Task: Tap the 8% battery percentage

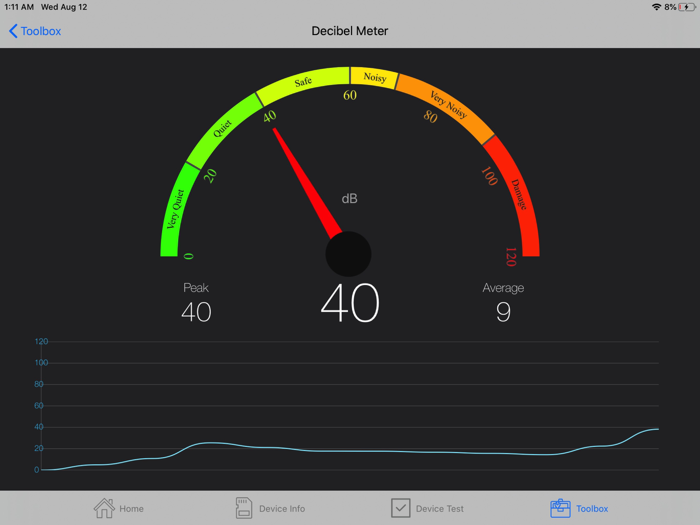Action: click(670, 7)
